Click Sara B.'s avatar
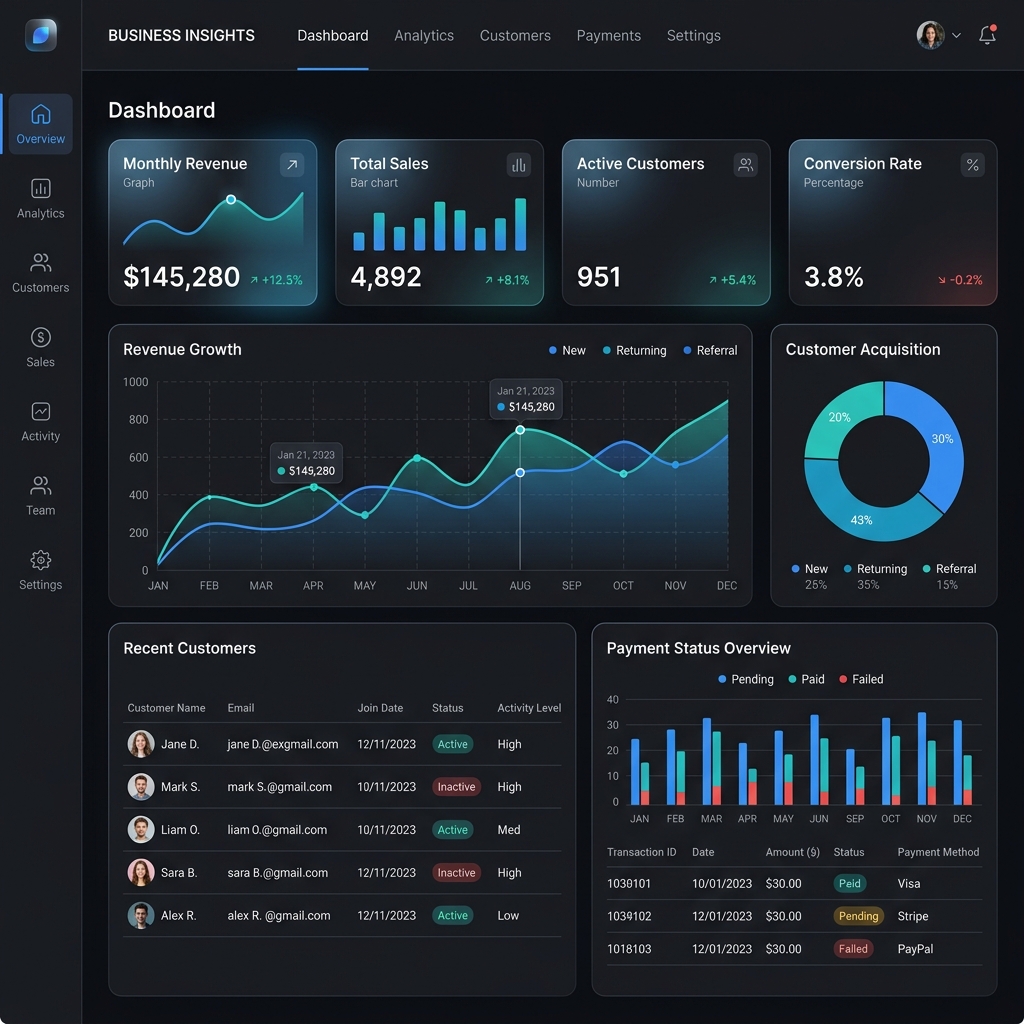Image resolution: width=1024 pixels, height=1024 pixels. 140,872
